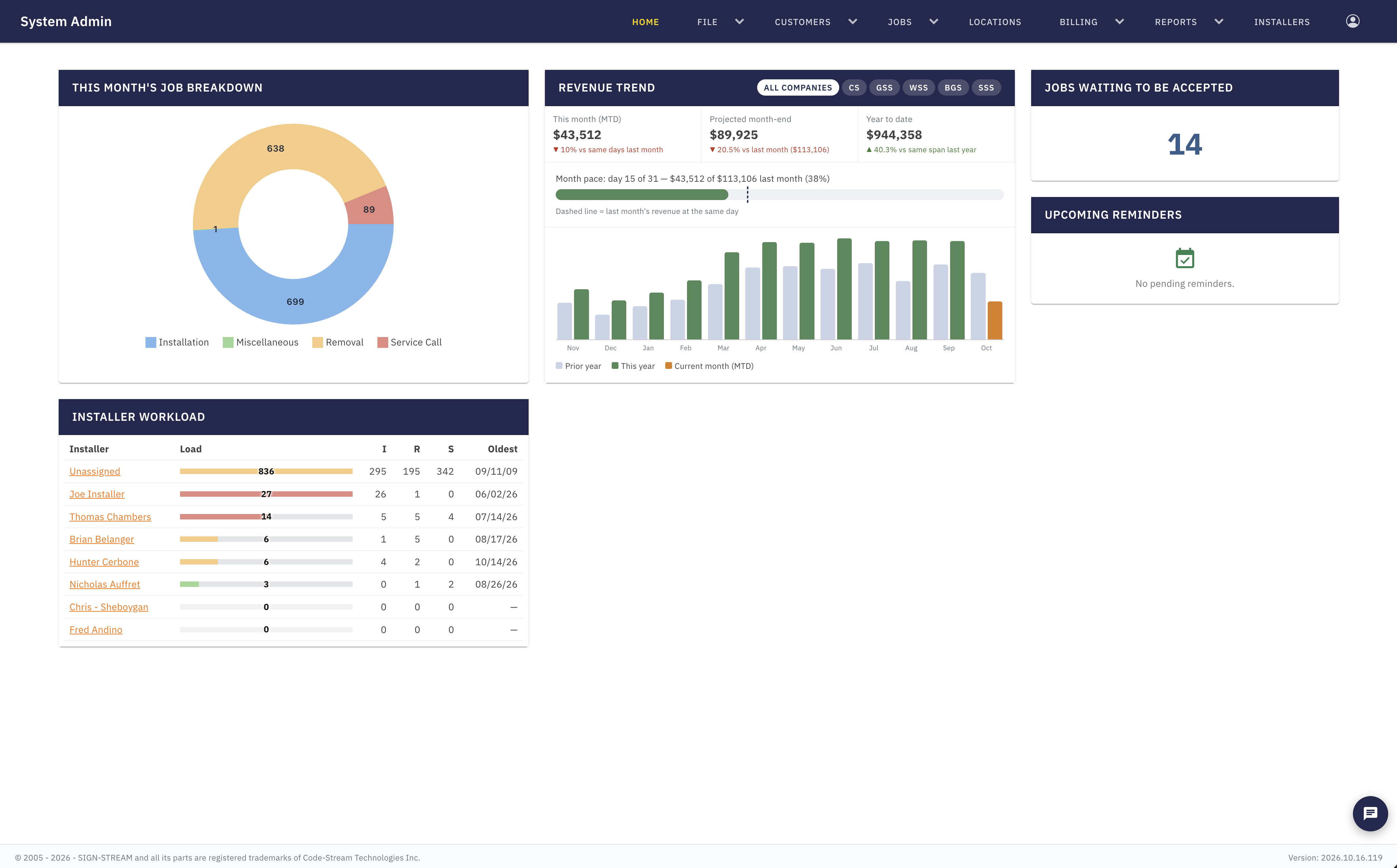Filter revenue trend by CS
This screenshot has width=1397, height=868.
[854, 88]
